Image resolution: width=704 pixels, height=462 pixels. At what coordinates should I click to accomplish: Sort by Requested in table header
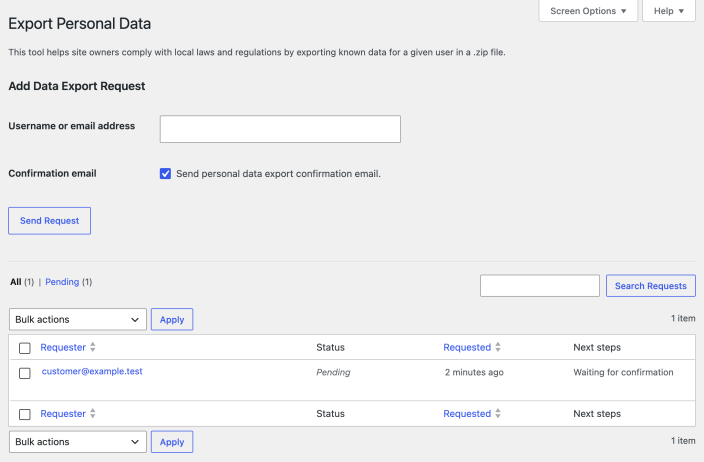click(467, 348)
